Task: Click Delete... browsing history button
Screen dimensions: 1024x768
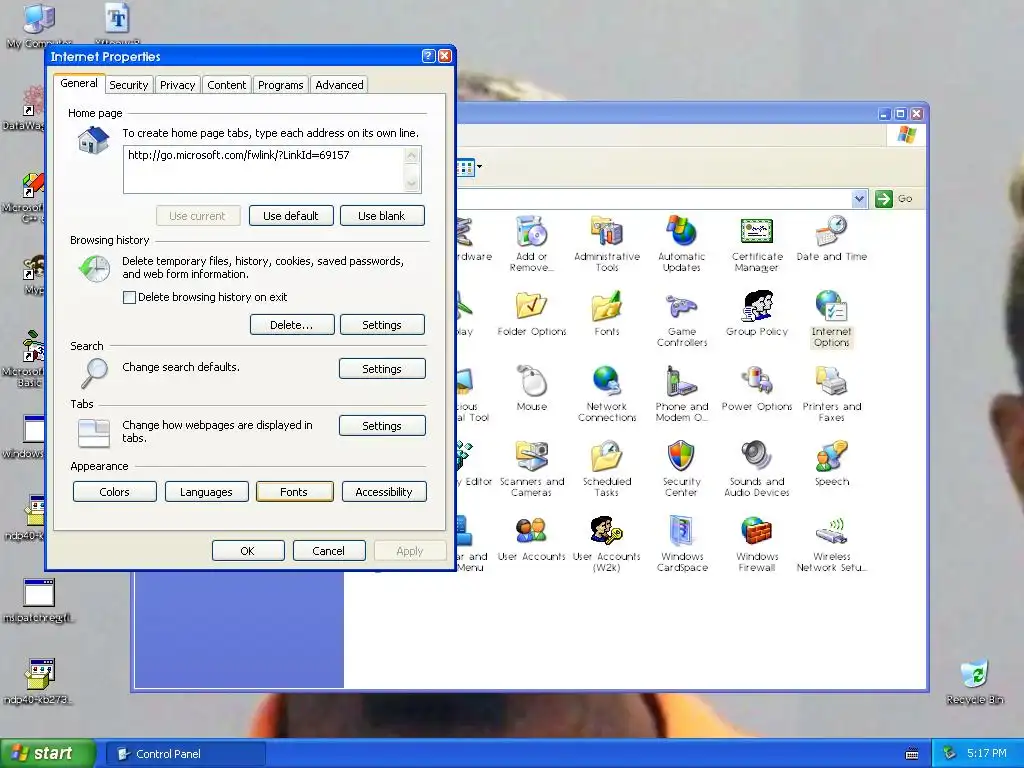Action: coord(291,325)
